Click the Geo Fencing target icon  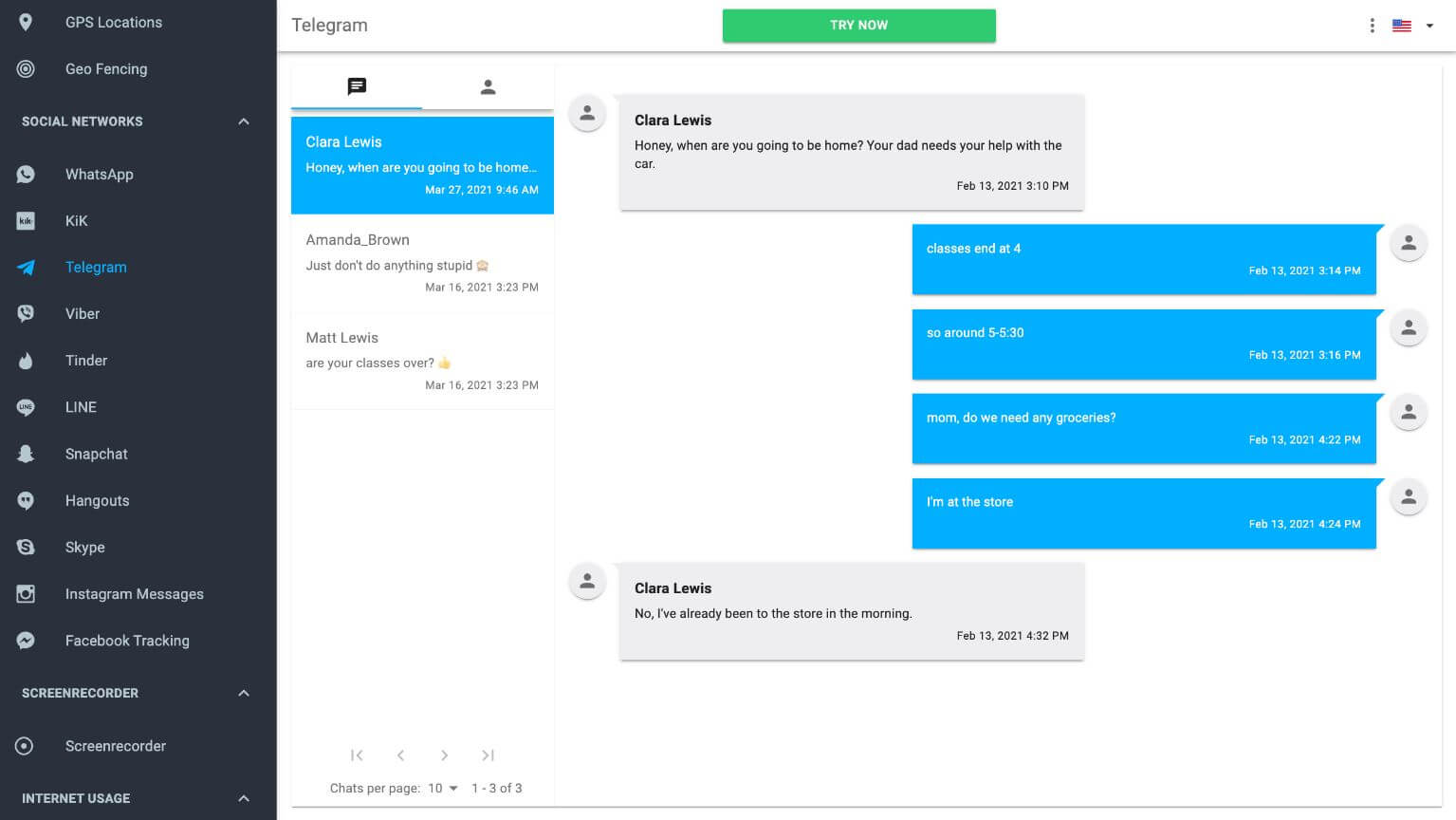pos(26,68)
